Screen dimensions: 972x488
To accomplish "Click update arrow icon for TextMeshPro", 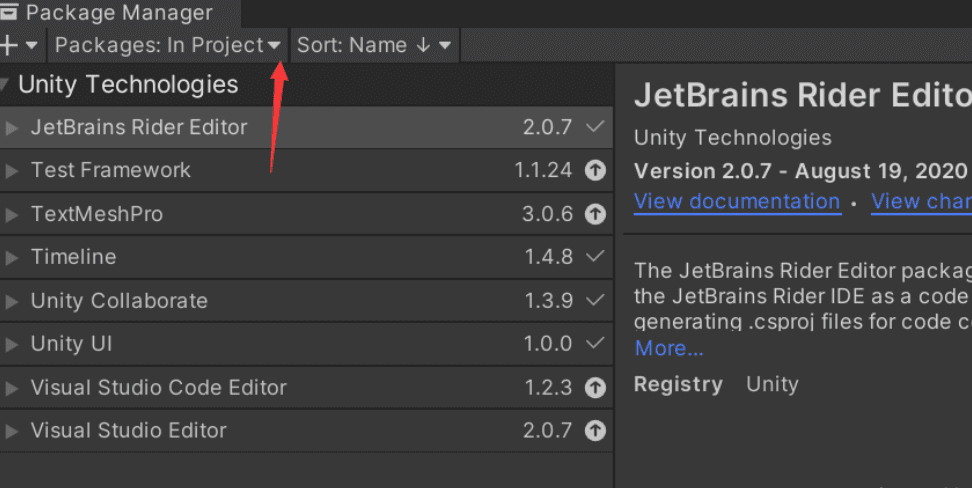I will 595,214.
